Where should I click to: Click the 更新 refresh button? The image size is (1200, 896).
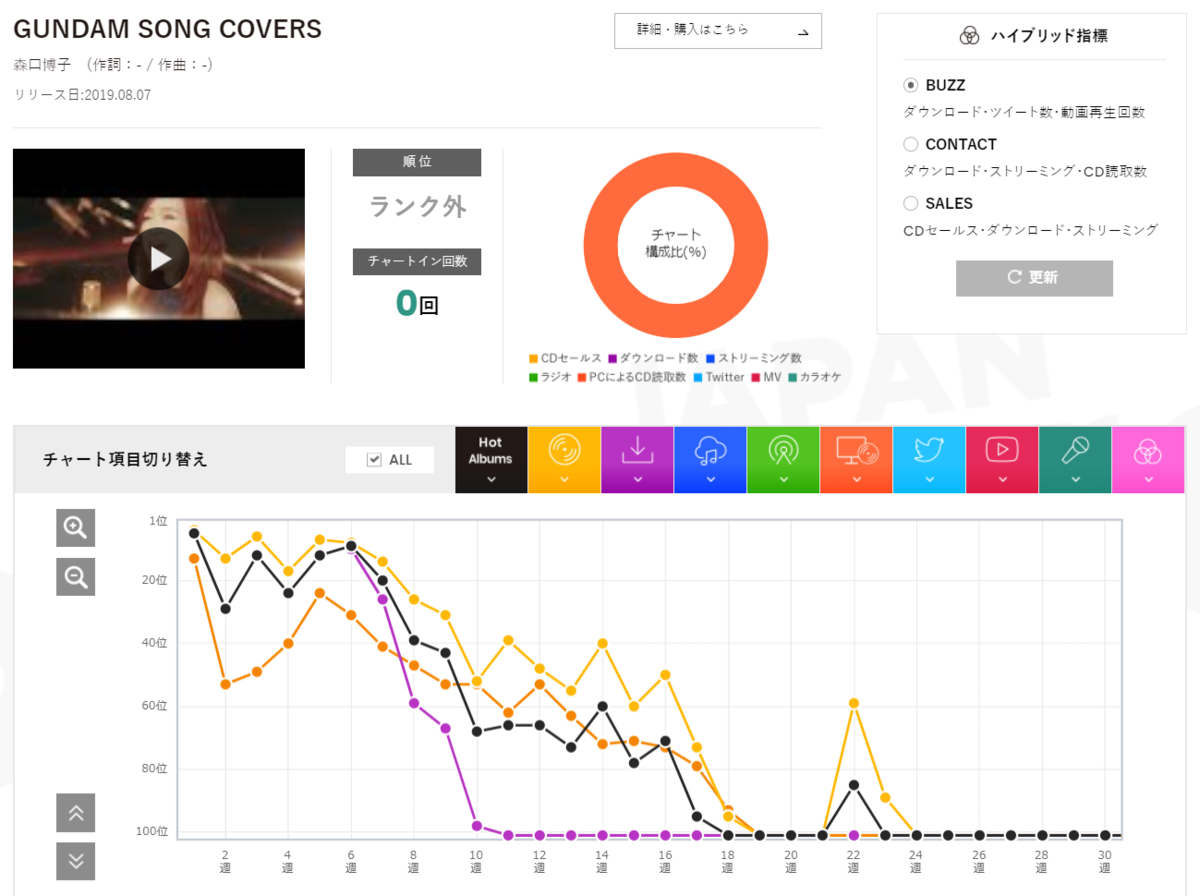point(1034,278)
